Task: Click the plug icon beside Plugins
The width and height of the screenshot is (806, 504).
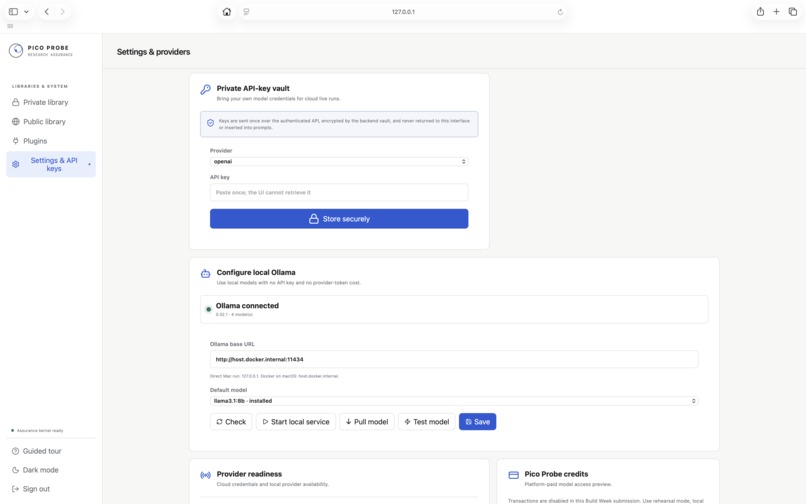Action: 15,141
